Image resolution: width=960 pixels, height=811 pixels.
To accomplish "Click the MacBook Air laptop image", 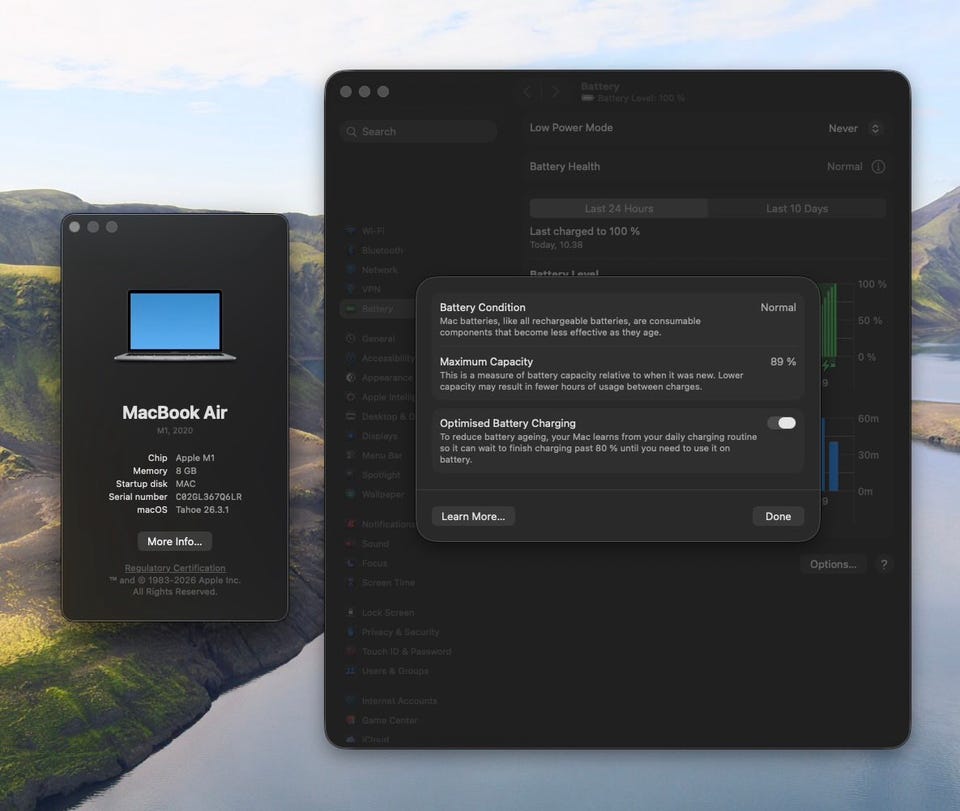I will (175, 326).
